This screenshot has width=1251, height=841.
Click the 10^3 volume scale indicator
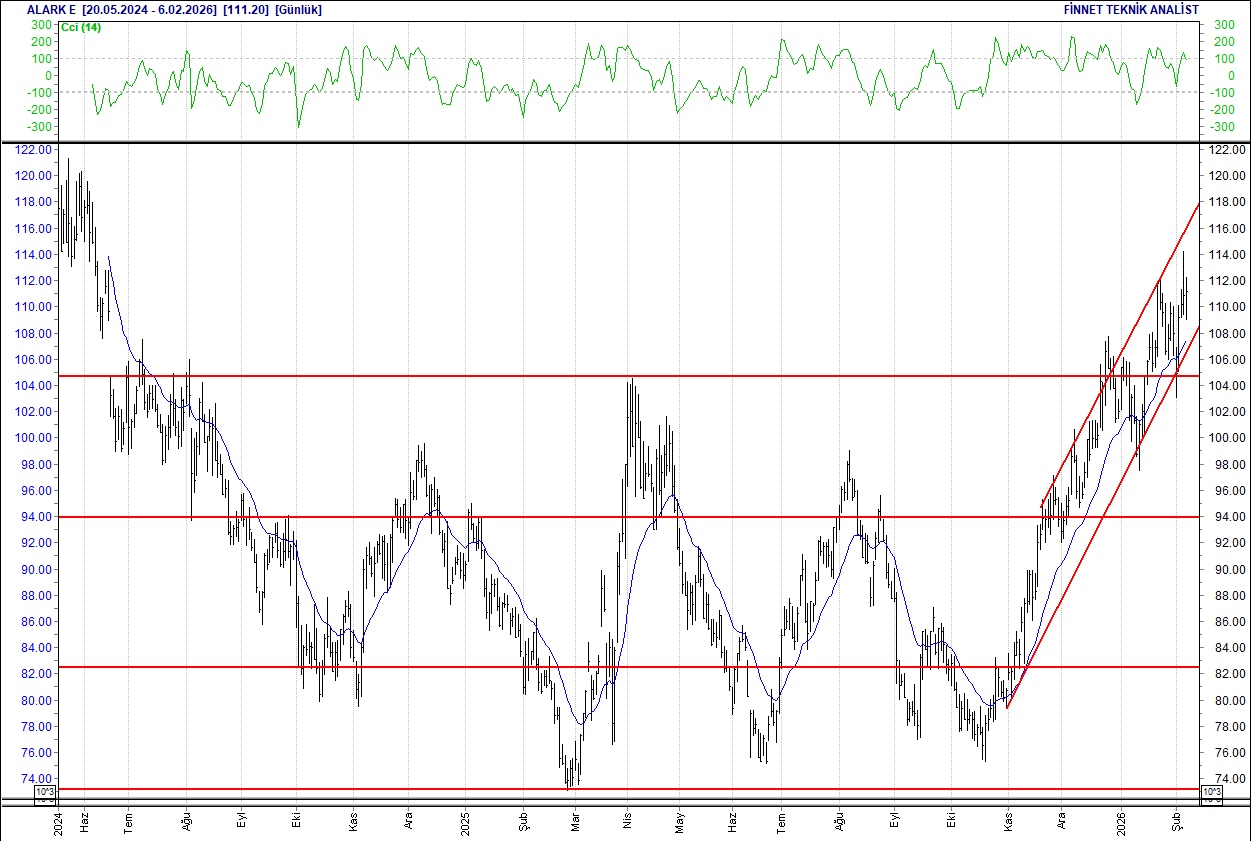44,792
